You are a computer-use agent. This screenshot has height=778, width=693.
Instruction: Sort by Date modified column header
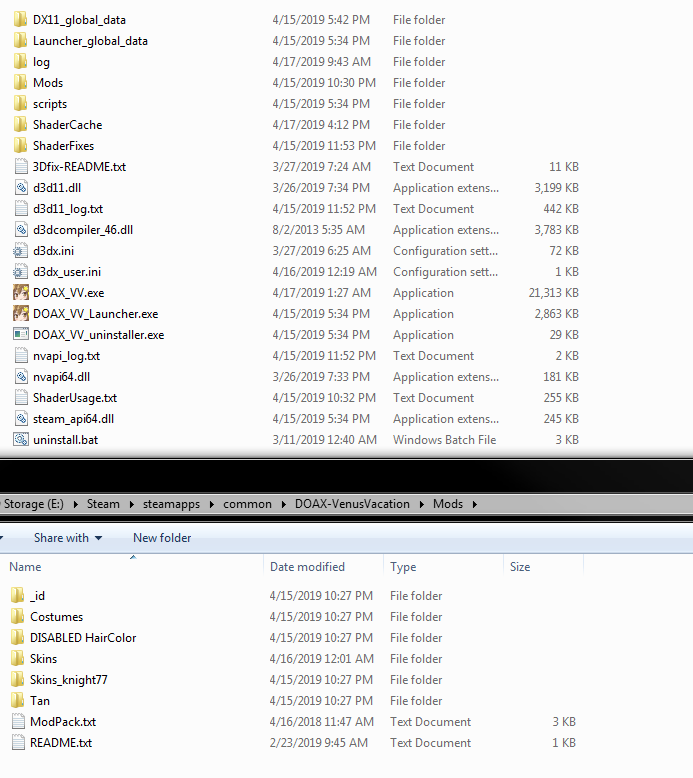pyautogui.click(x=323, y=567)
